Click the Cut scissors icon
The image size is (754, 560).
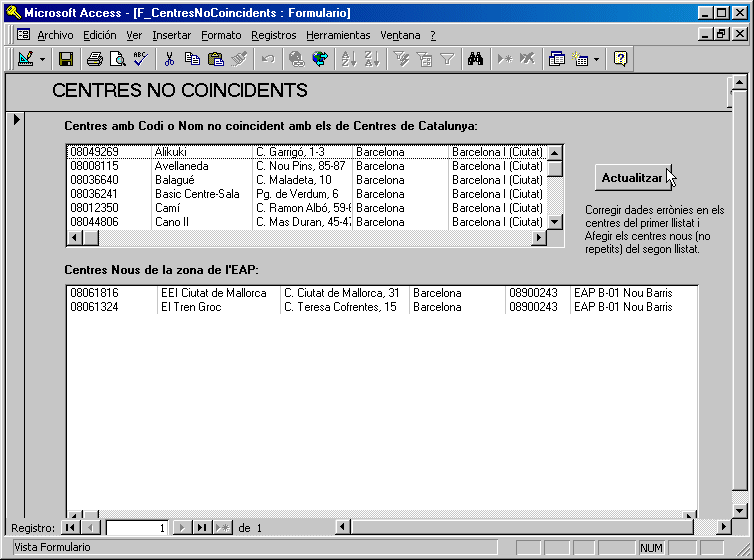pyautogui.click(x=169, y=59)
